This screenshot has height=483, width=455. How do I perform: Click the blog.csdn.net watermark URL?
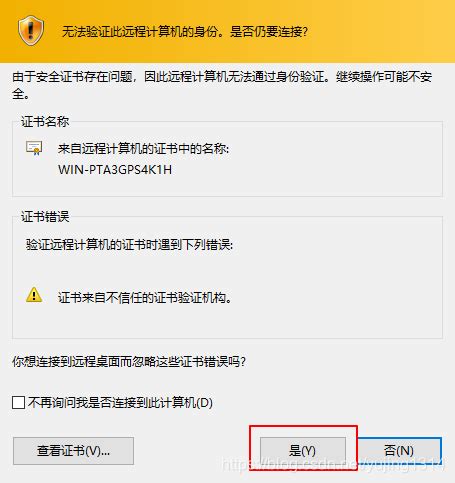[x=333, y=464]
